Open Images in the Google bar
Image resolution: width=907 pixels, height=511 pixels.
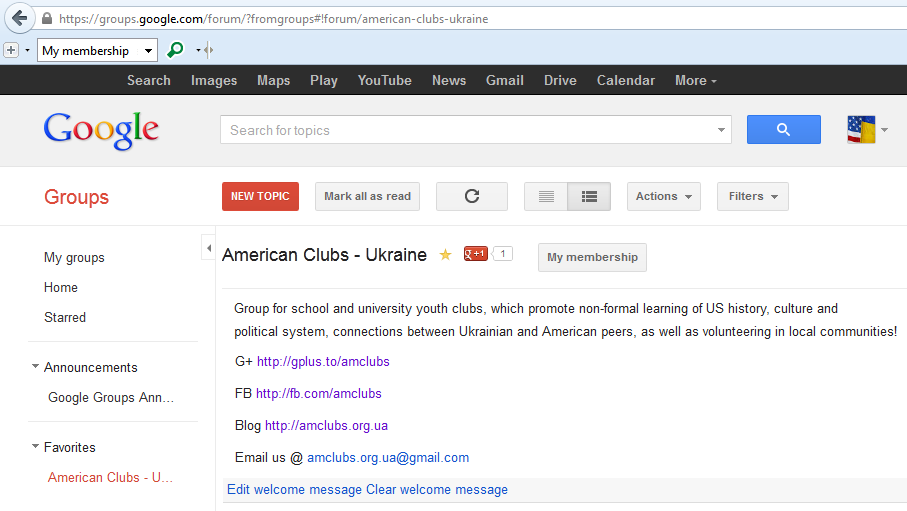click(214, 80)
